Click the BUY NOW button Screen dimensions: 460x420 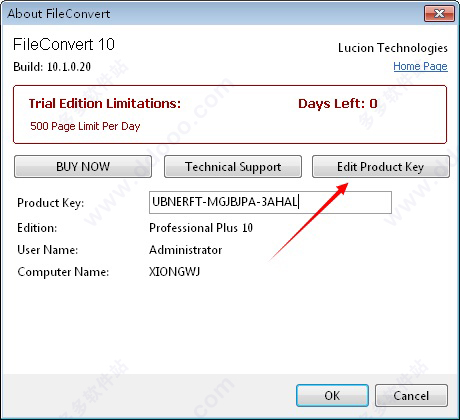(83, 166)
